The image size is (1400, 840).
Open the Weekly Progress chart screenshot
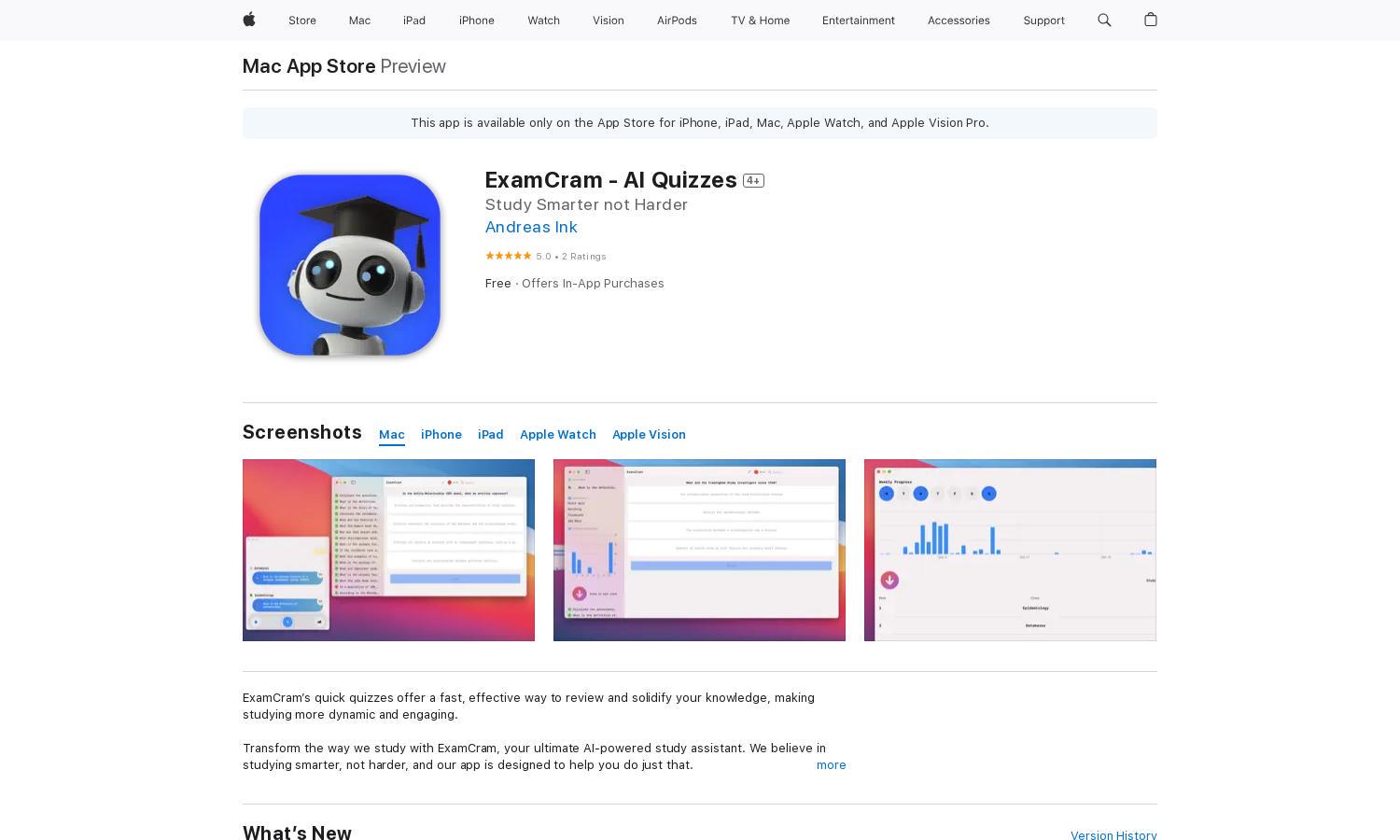[x=1010, y=550]
